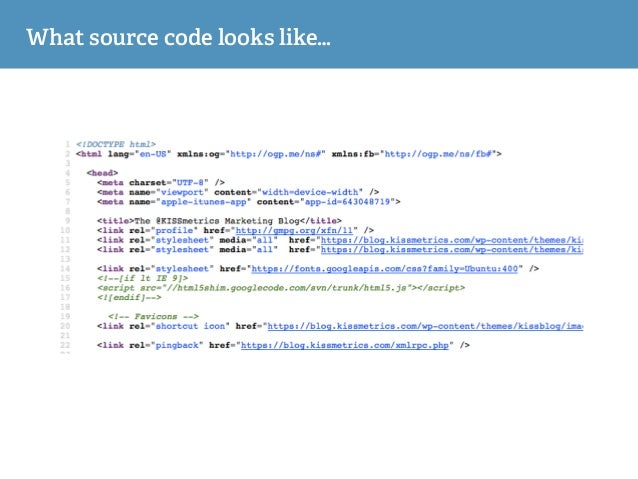Open stylesheet link on line 12

tap(452, 249)
